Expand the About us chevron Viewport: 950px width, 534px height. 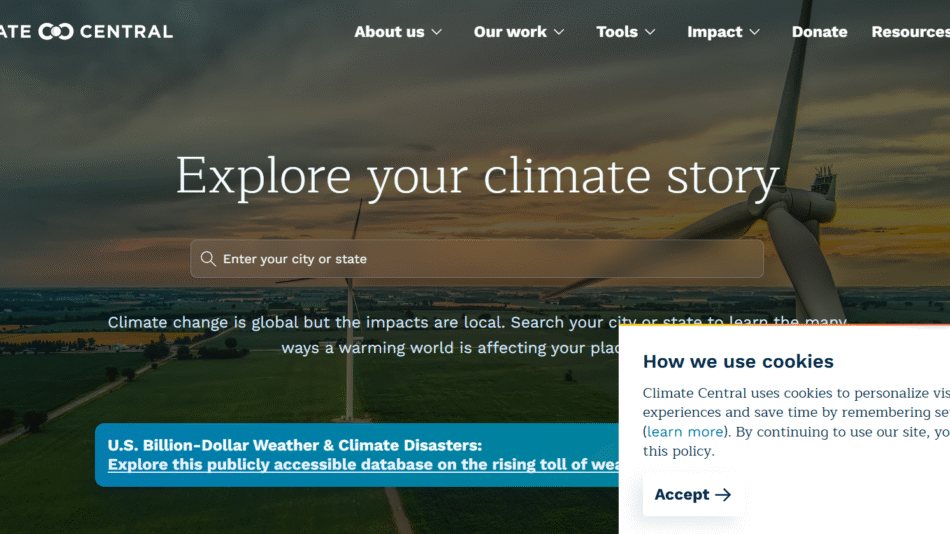click(437, 32)
